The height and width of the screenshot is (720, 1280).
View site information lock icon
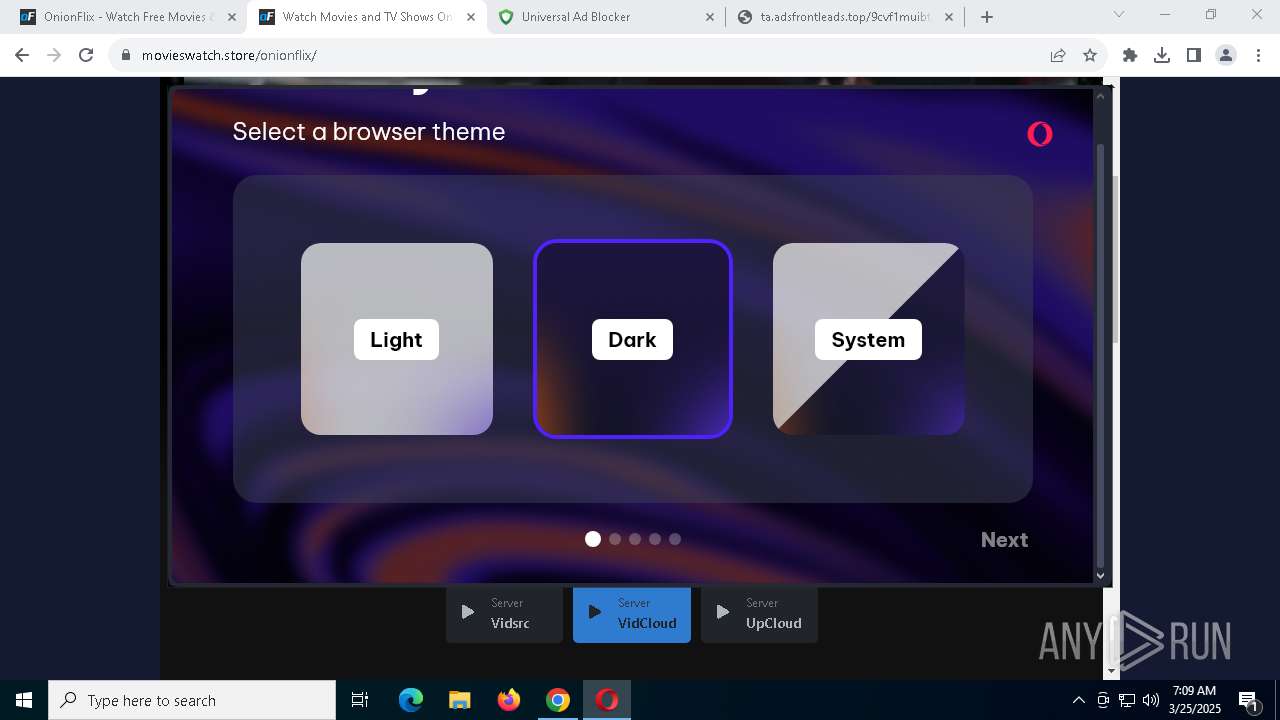[126, 55]
